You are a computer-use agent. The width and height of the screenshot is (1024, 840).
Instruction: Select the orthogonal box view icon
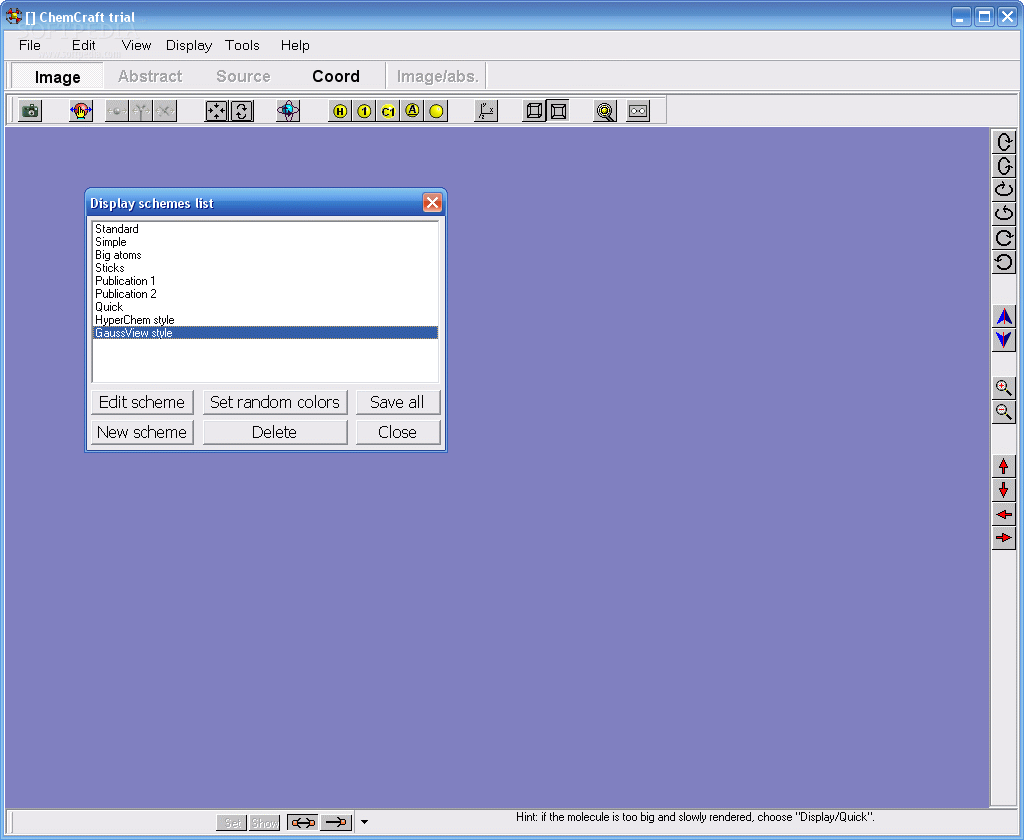(x=558, y=111)
